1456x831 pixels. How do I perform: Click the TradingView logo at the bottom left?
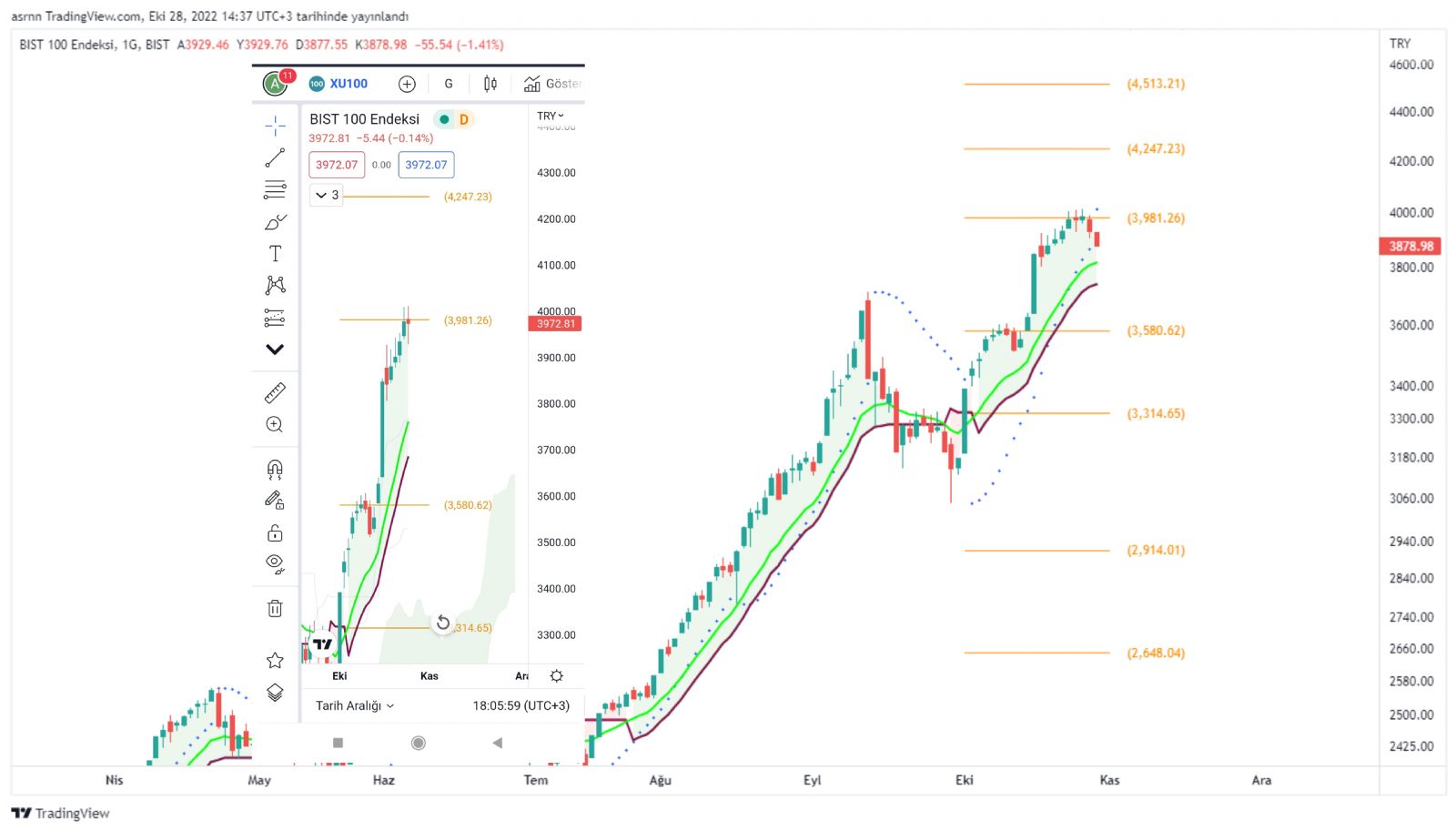pos(61,813)
